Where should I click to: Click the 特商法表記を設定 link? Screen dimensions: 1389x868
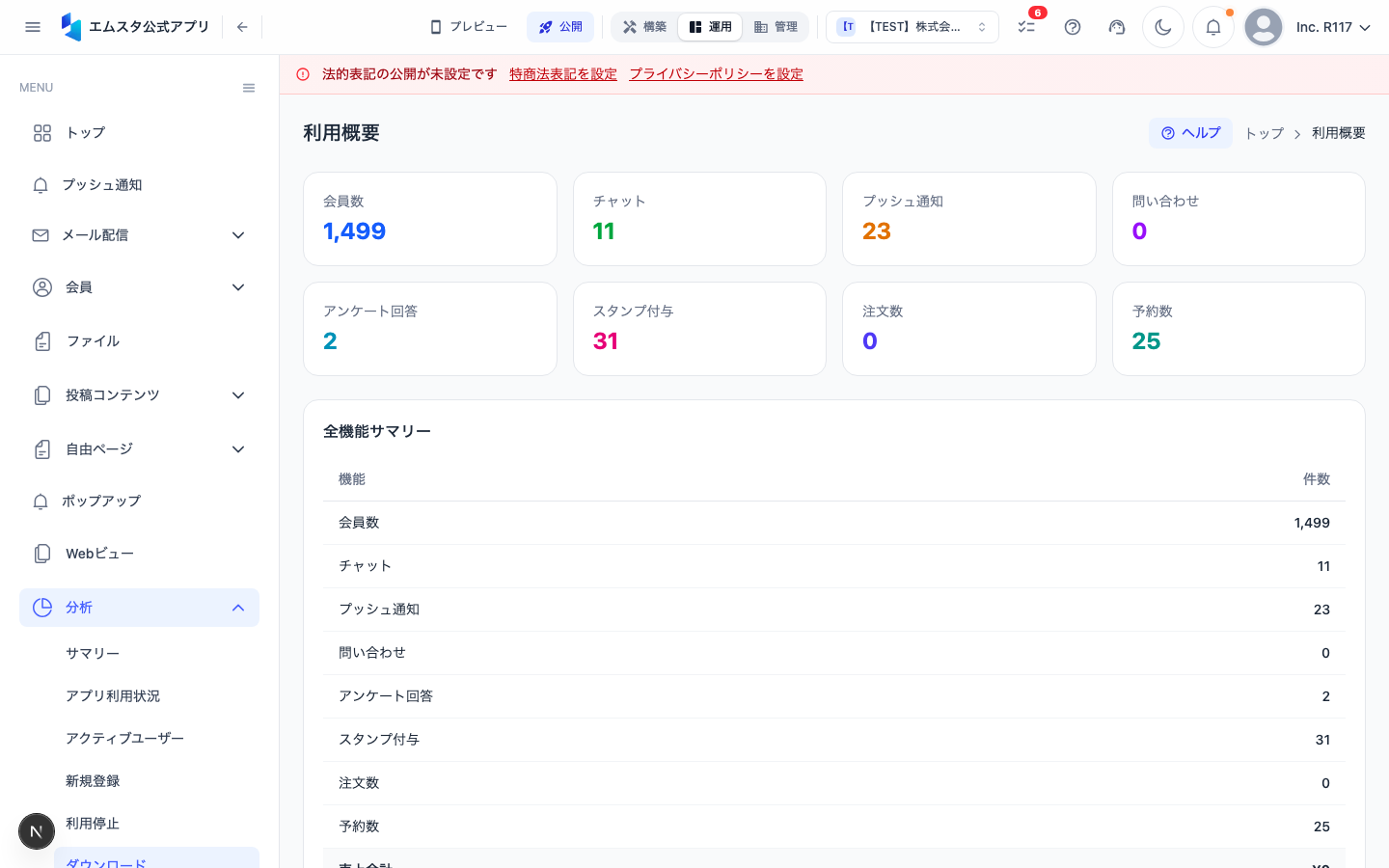(x=563, y=74)
